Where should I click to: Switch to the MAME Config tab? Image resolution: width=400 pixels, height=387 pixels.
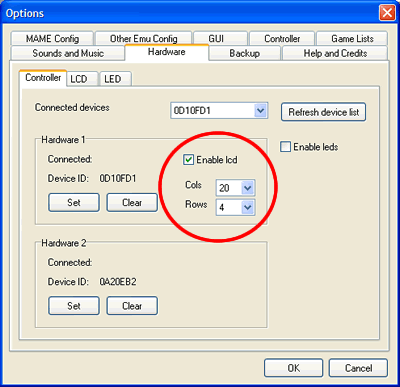tap(52, 39)
